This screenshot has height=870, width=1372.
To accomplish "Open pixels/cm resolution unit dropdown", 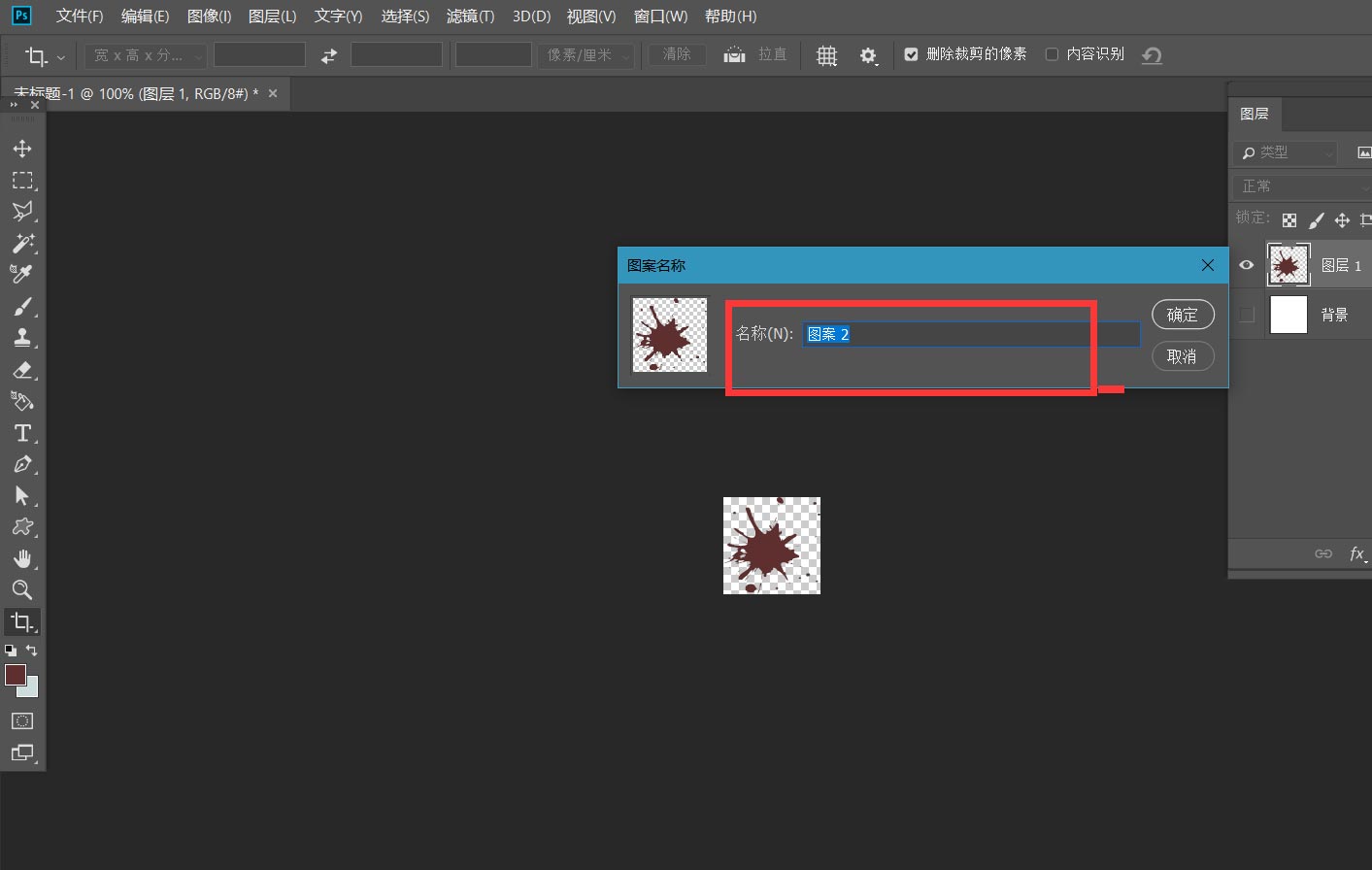I will (586, 55).
